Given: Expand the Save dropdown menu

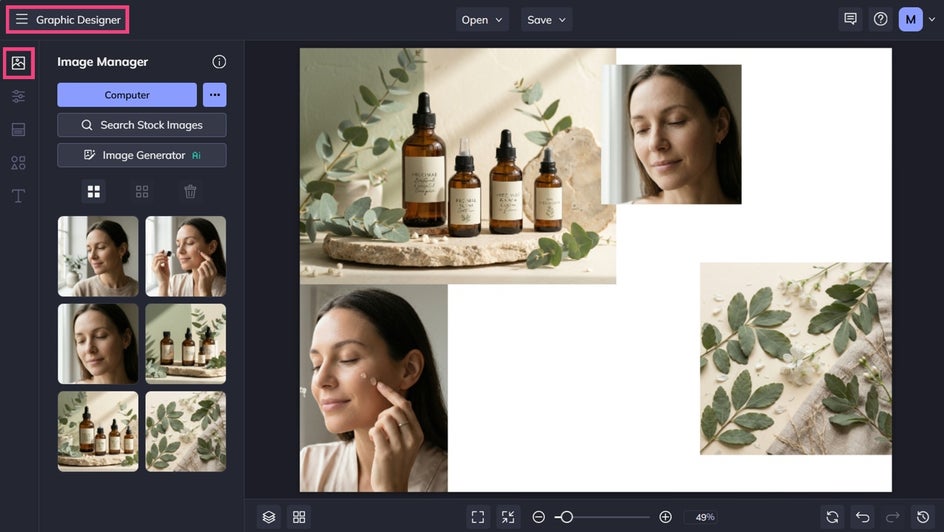Looking at the screenshot, I should [546, 20].
